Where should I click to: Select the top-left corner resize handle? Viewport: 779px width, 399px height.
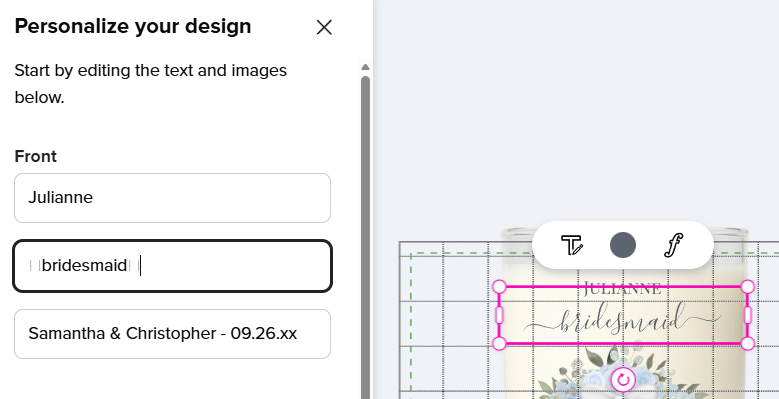(x=499, y=287)
